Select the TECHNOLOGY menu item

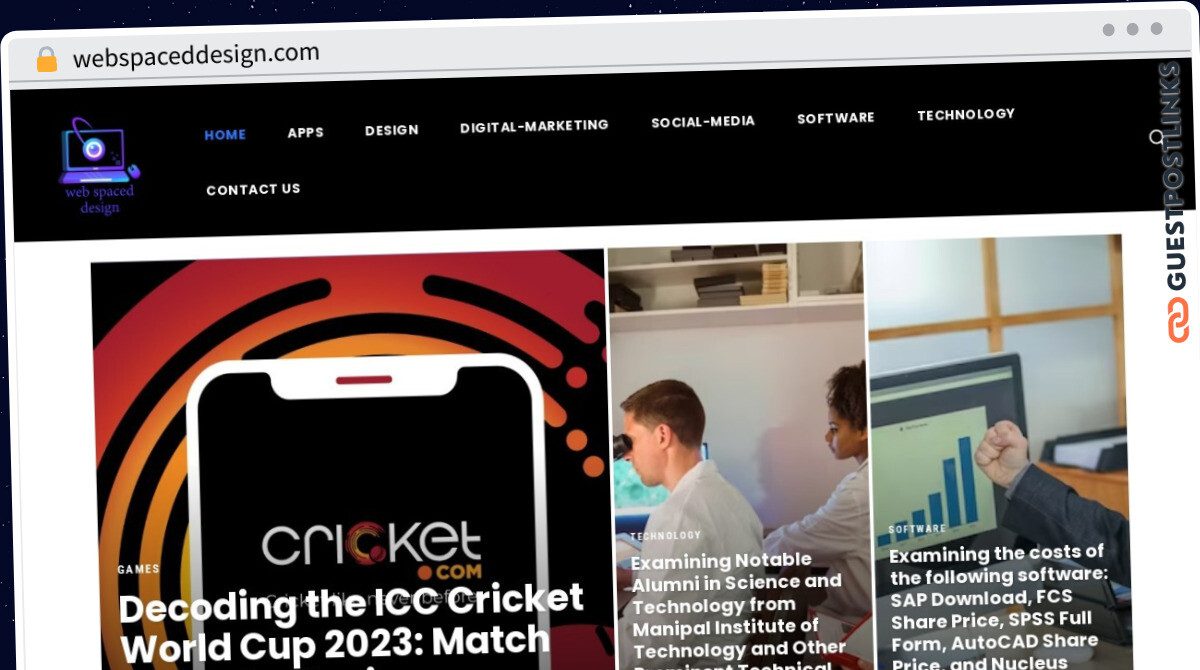coord(966,114)
